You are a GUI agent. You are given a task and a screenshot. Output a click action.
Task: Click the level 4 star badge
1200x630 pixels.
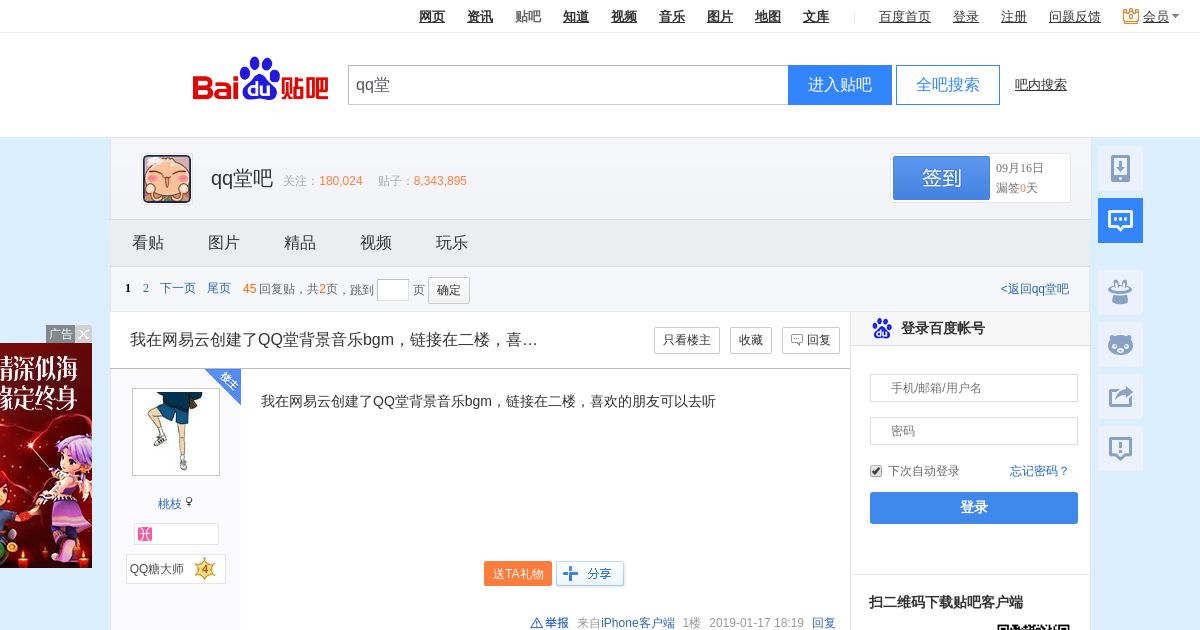tap(205, 569)
